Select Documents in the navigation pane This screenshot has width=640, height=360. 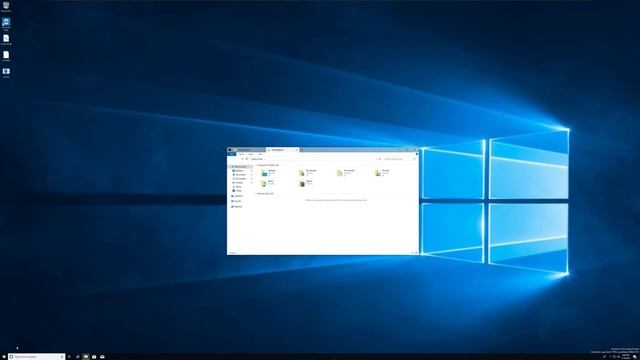click(x=241, y=179)
